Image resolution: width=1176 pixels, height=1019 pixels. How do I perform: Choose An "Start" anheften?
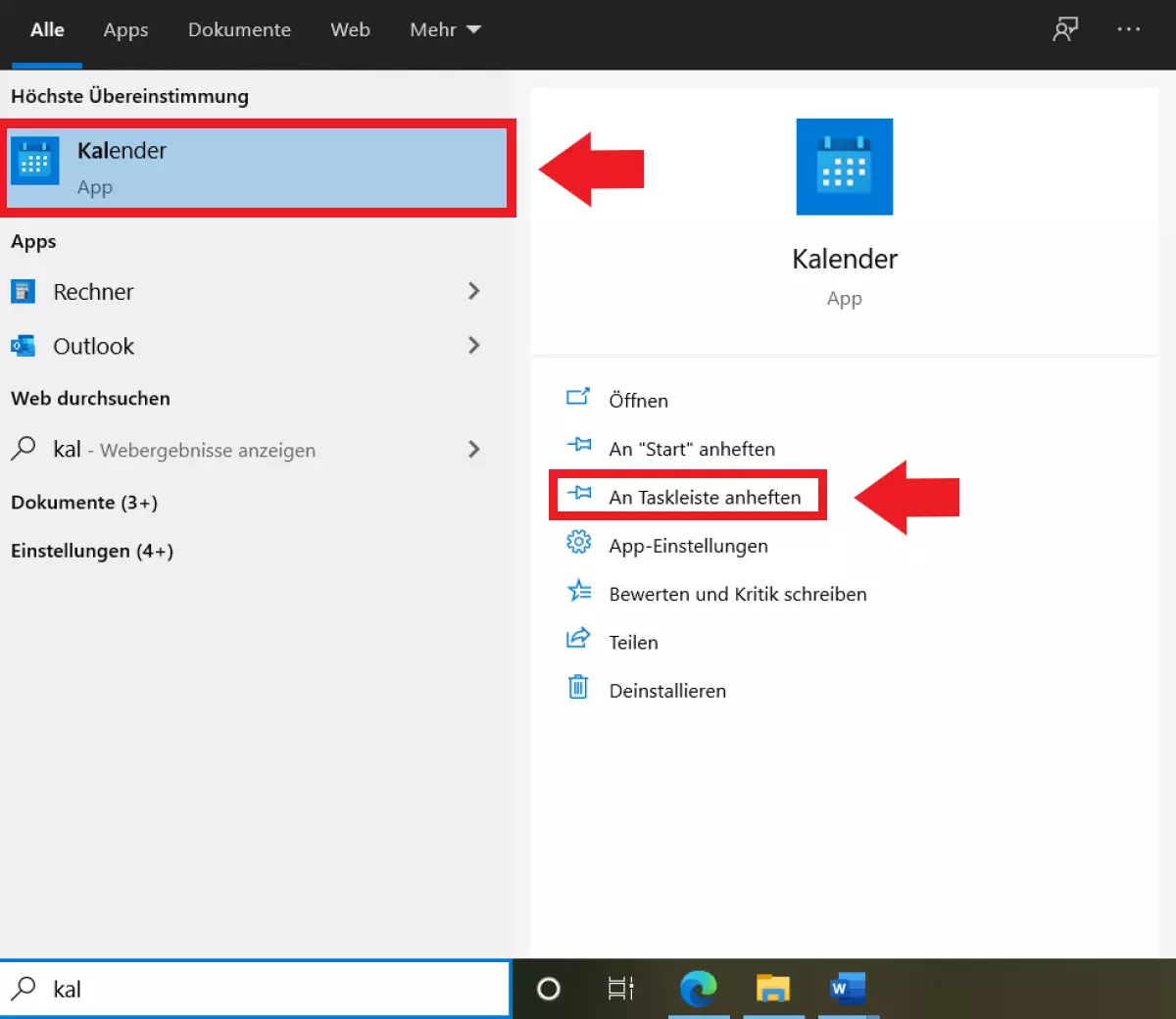[x=691, y=449]
